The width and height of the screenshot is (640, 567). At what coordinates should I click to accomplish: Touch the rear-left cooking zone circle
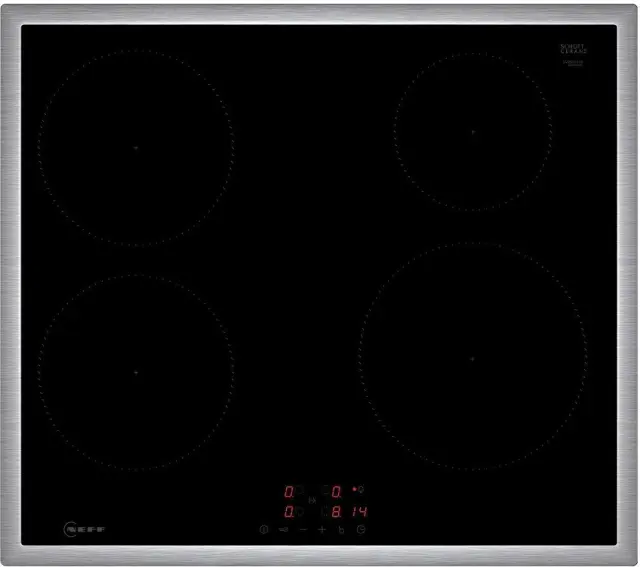[136, 148]
